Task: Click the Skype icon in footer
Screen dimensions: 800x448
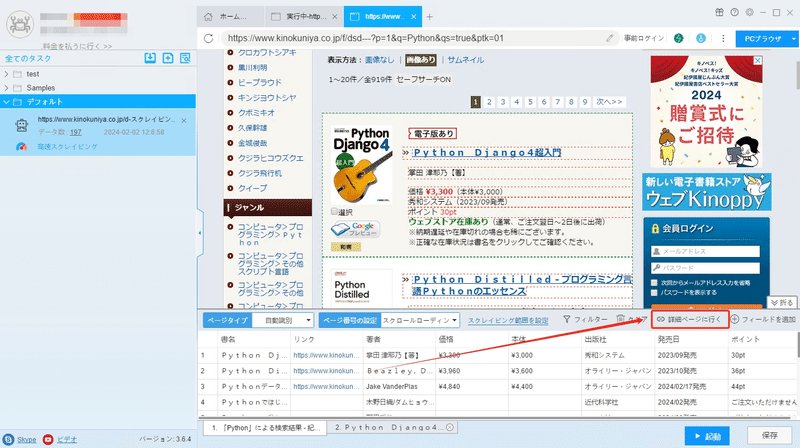Action: point(8,439)
